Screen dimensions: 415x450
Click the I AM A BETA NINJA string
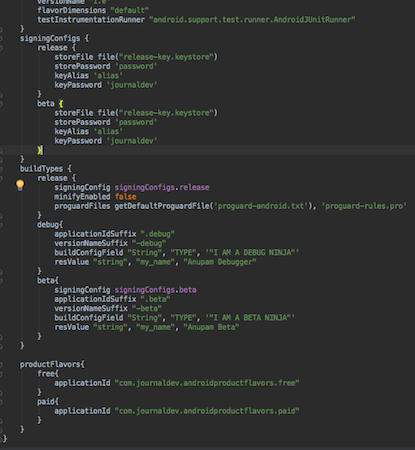click(x=250, y=318)
